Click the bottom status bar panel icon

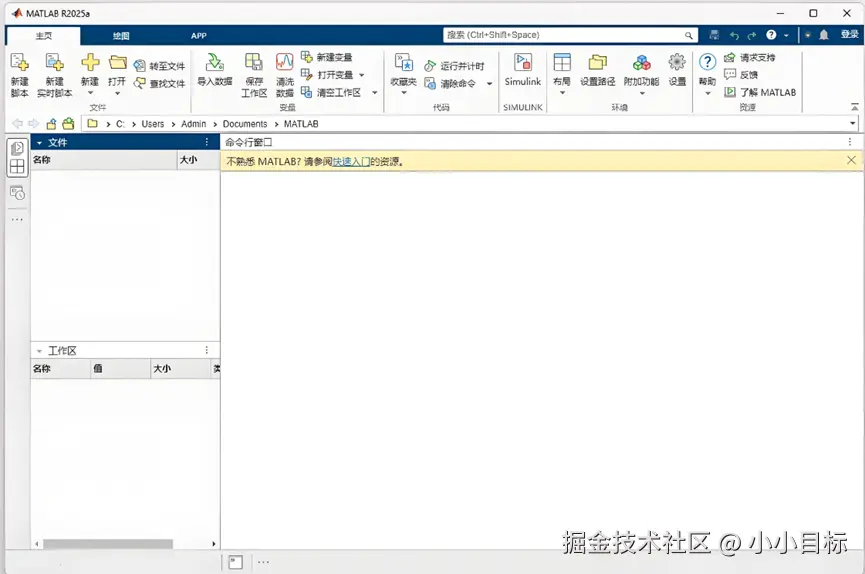click(x=236, y=562)
